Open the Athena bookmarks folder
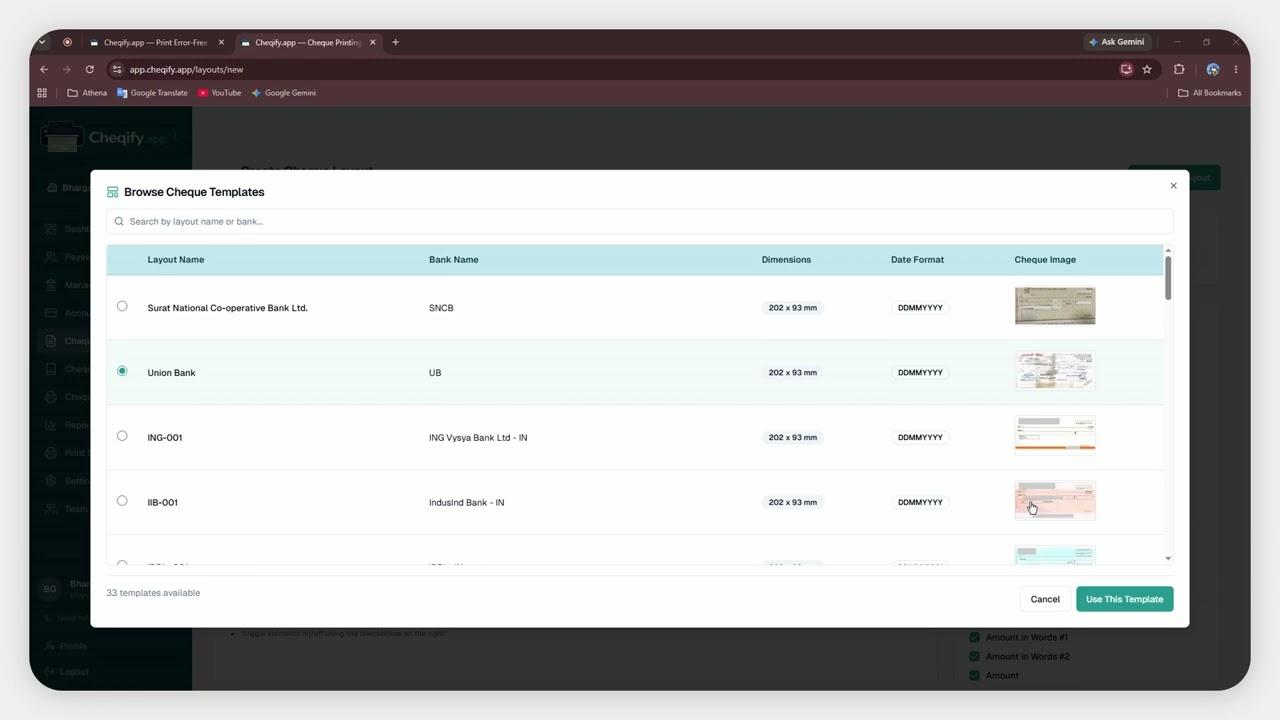The height and width of the screenshot is (720, 1280). pyautogui.click(x=87, y=93)
